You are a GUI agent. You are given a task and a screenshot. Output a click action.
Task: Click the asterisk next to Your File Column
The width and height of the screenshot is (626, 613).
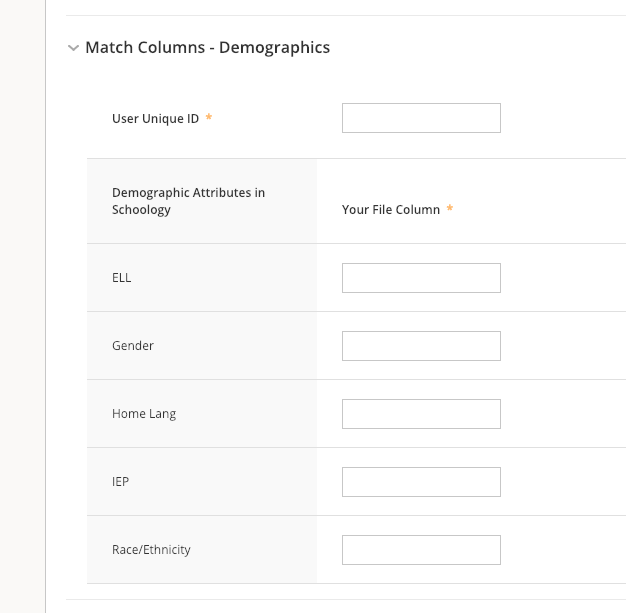click(450, 209)
